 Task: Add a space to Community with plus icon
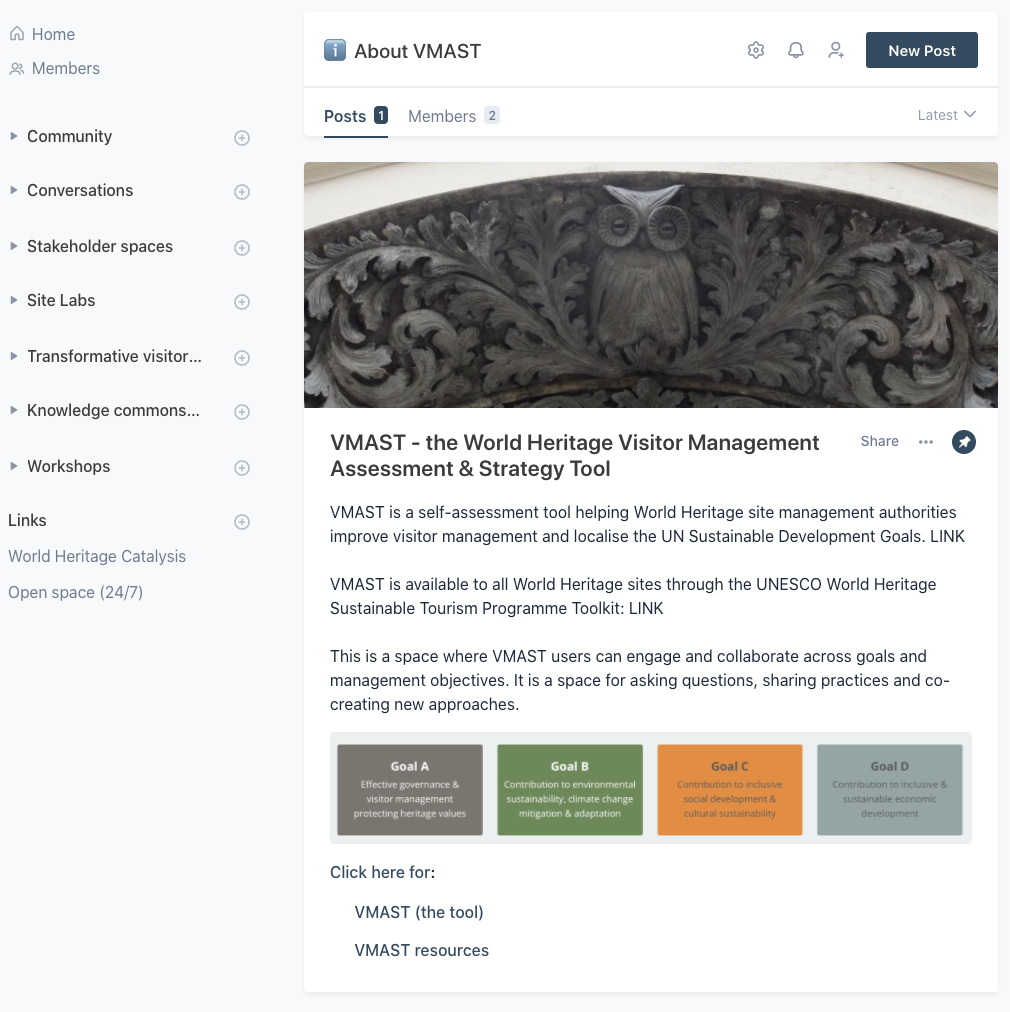(x=242, y=138)
